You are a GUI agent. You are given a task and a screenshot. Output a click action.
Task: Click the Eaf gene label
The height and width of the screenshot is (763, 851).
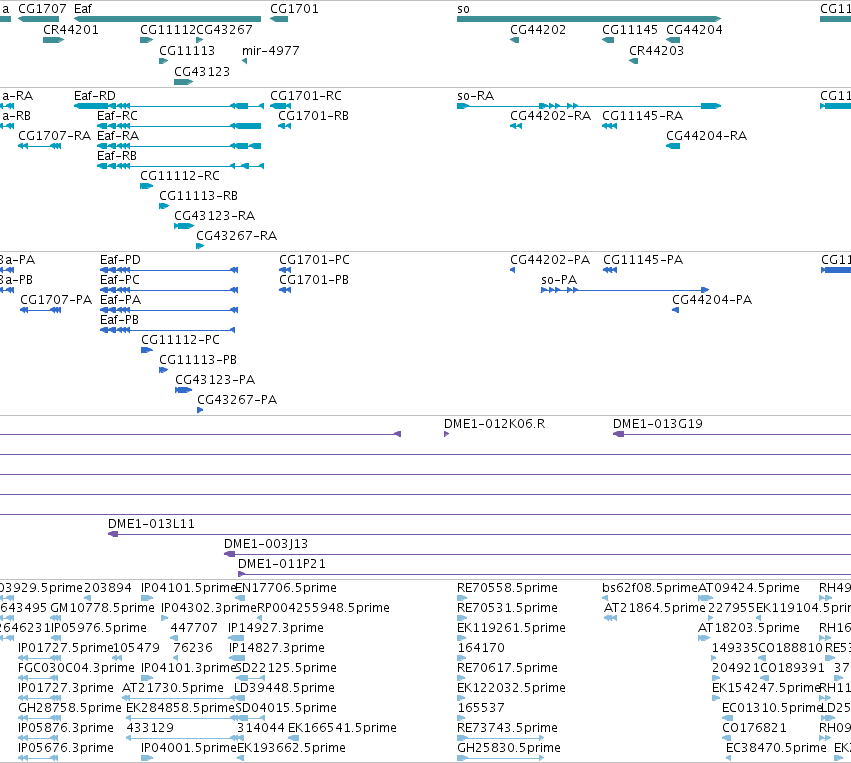pyautogui.click(x=83, y=9)
